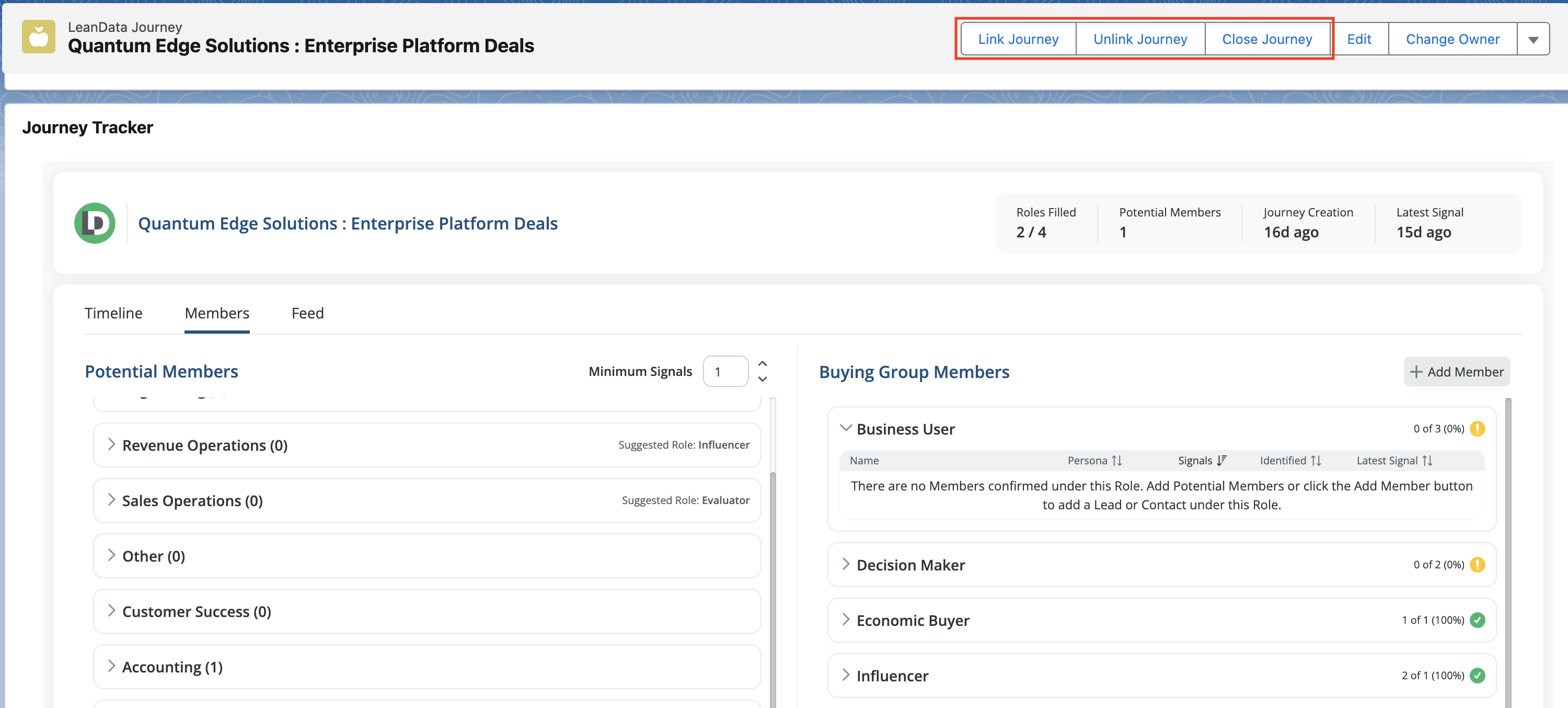Click Business User yellow warning icon
This screenshot has width=1568, height=708.
click(x=1477, y=429)
